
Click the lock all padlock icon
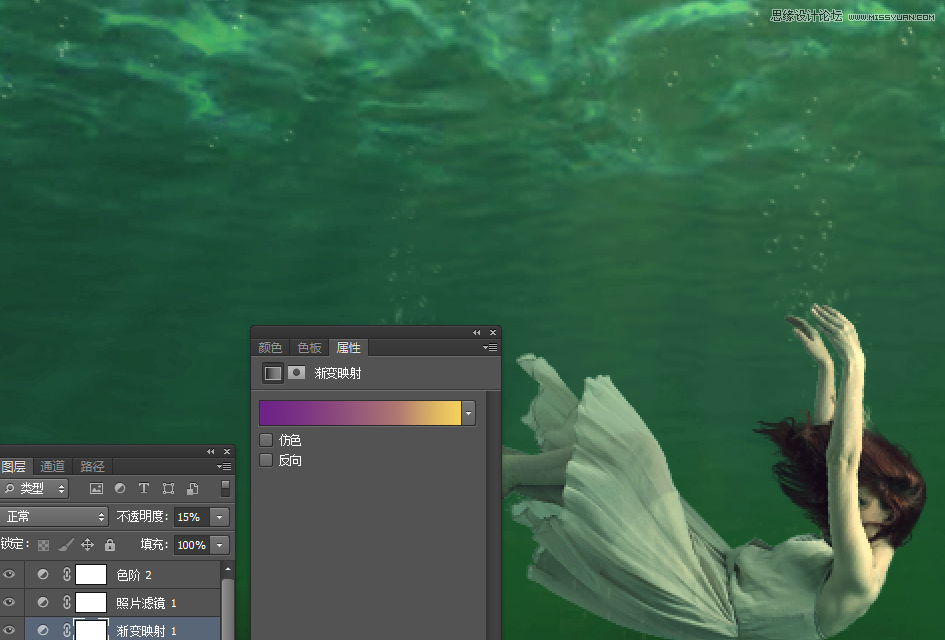[110, 545]
